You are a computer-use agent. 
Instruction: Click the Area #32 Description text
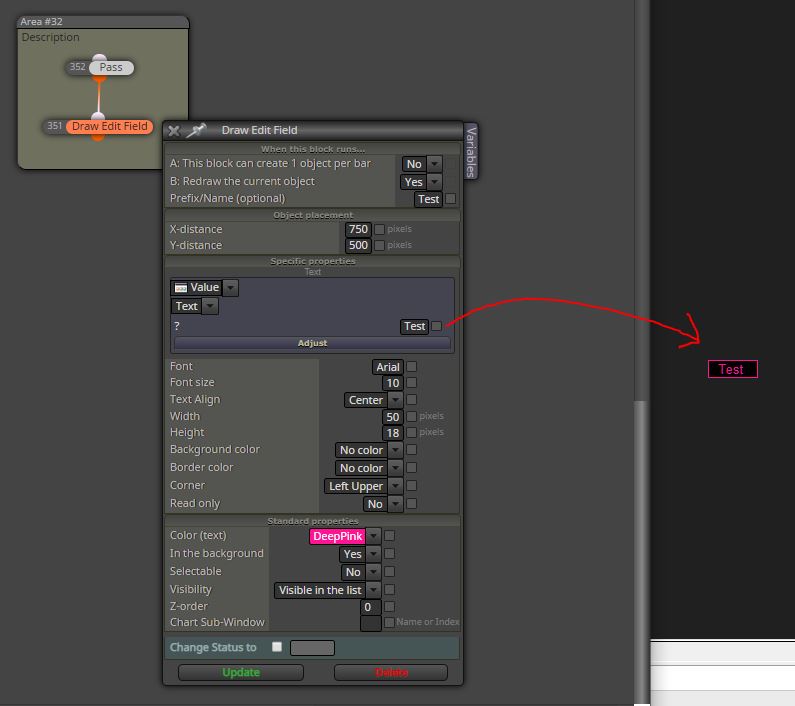(x=50, y=37)
